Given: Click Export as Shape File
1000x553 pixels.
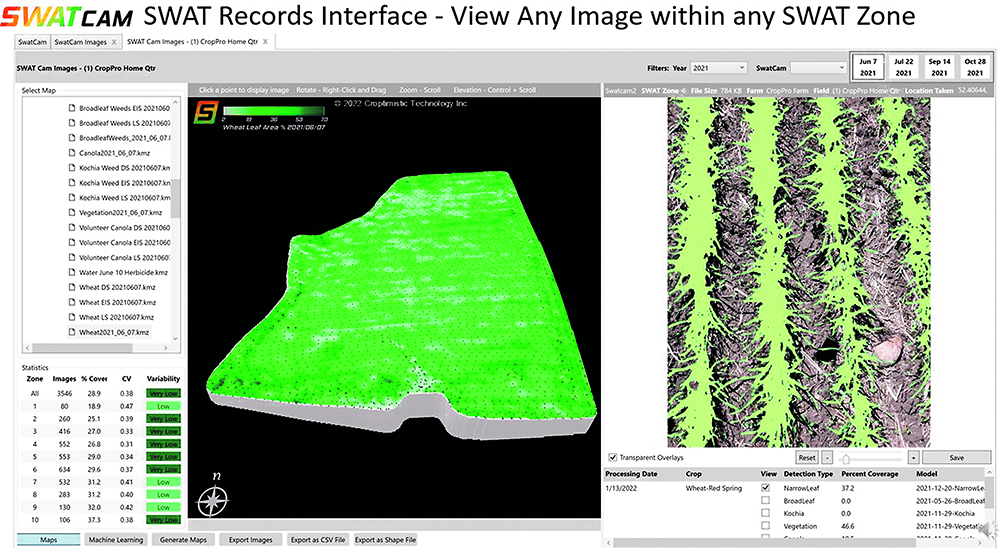Looking at the screenshot, I should tap(385, 540).
